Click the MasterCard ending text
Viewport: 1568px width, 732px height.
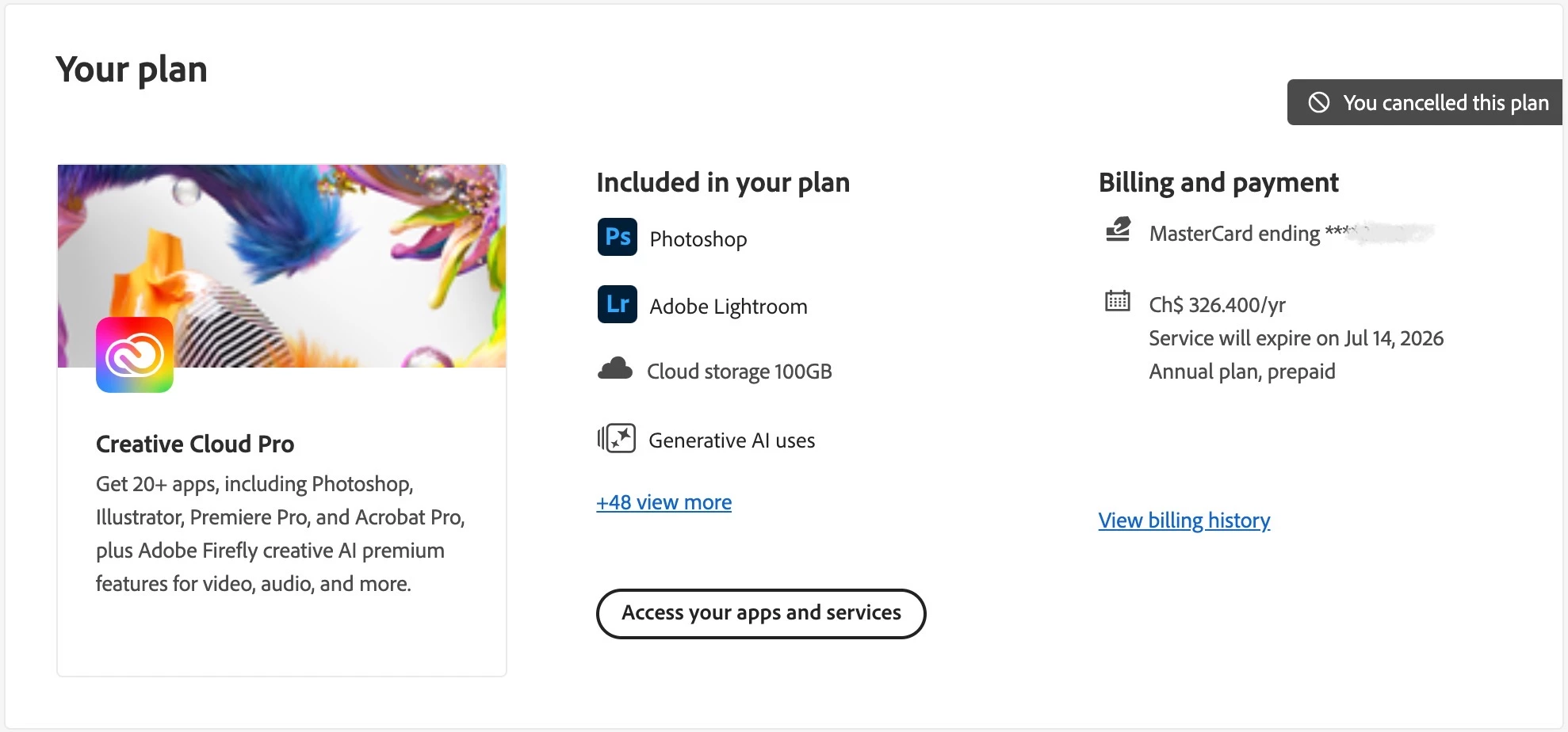point(1234,234)
